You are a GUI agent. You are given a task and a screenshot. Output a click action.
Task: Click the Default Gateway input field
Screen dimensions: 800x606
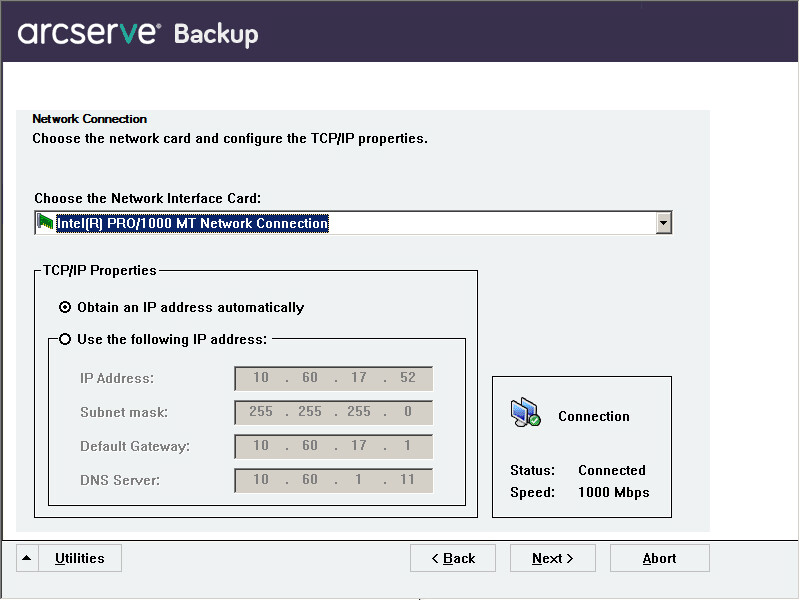click(333, 446)
